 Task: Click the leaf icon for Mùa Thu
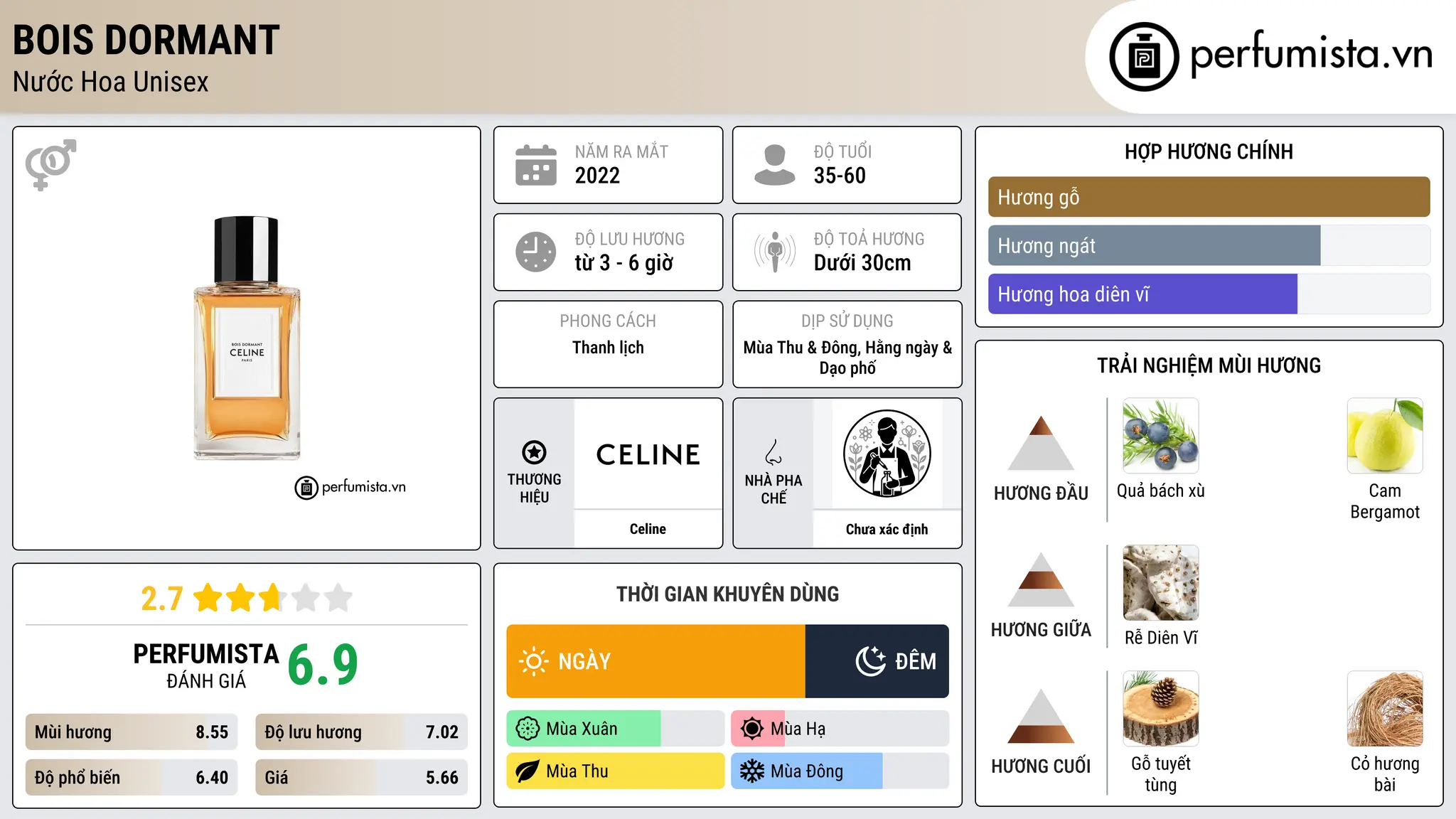point(528,771)
